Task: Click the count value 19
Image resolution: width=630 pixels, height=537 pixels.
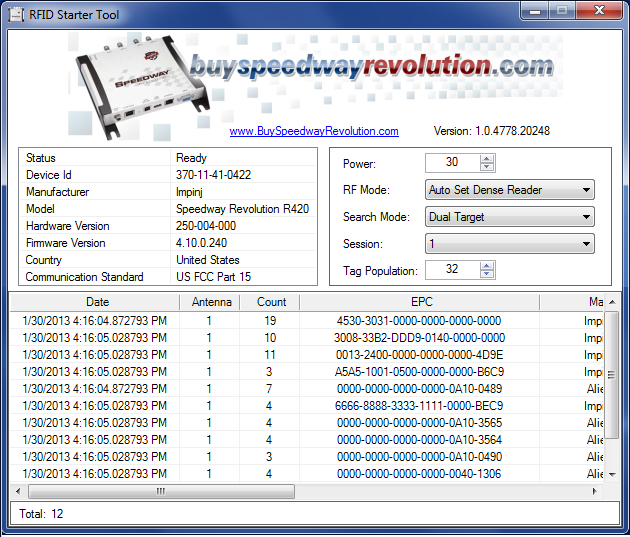Action: [x=270, y=321]
